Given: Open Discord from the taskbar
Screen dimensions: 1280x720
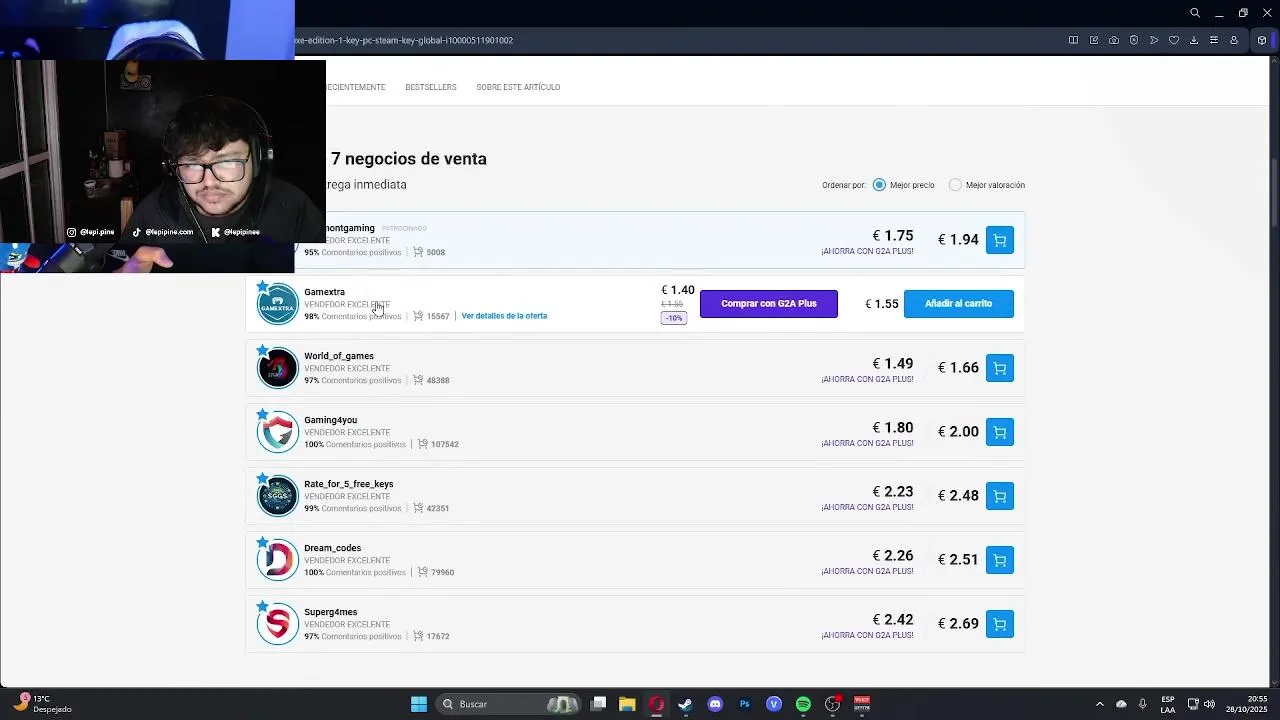Looking at the screenshot, I should coord(715,704).
